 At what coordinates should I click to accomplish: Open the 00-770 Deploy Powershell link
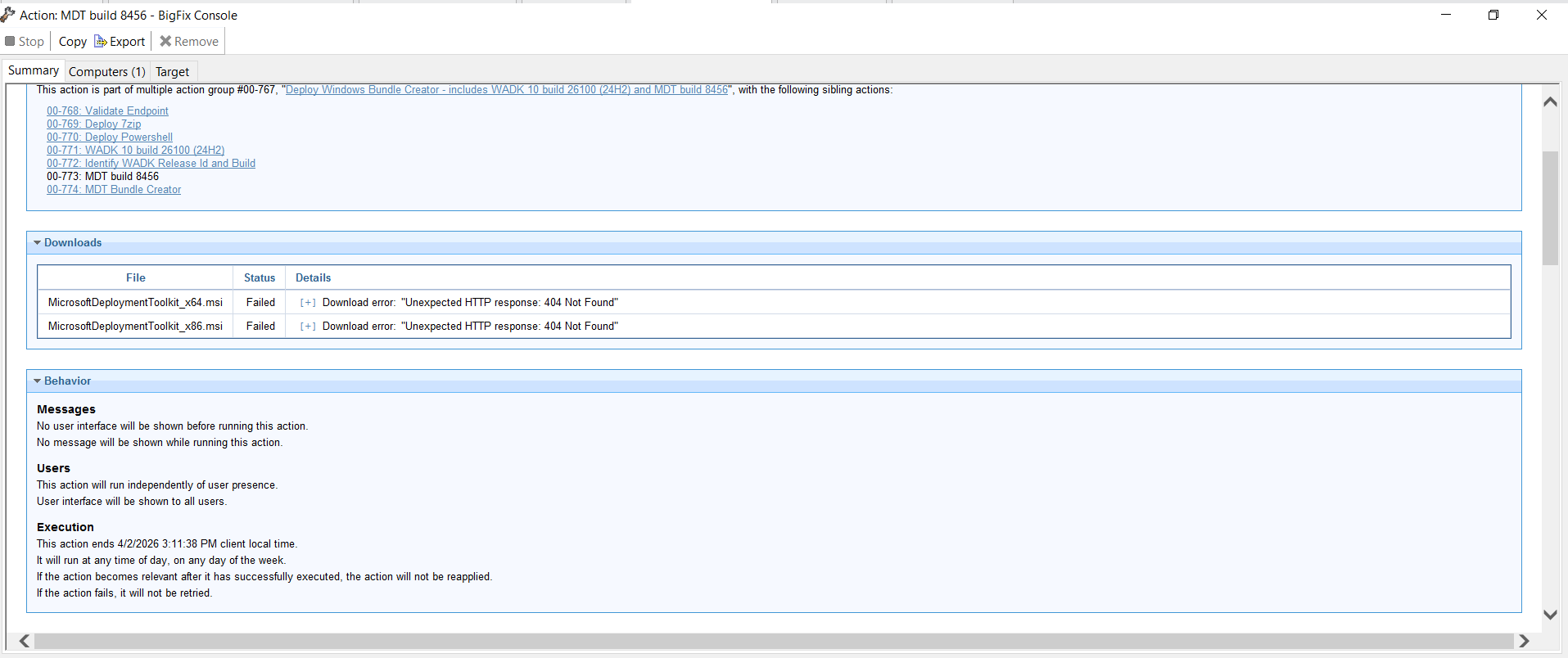click(110, 137)
